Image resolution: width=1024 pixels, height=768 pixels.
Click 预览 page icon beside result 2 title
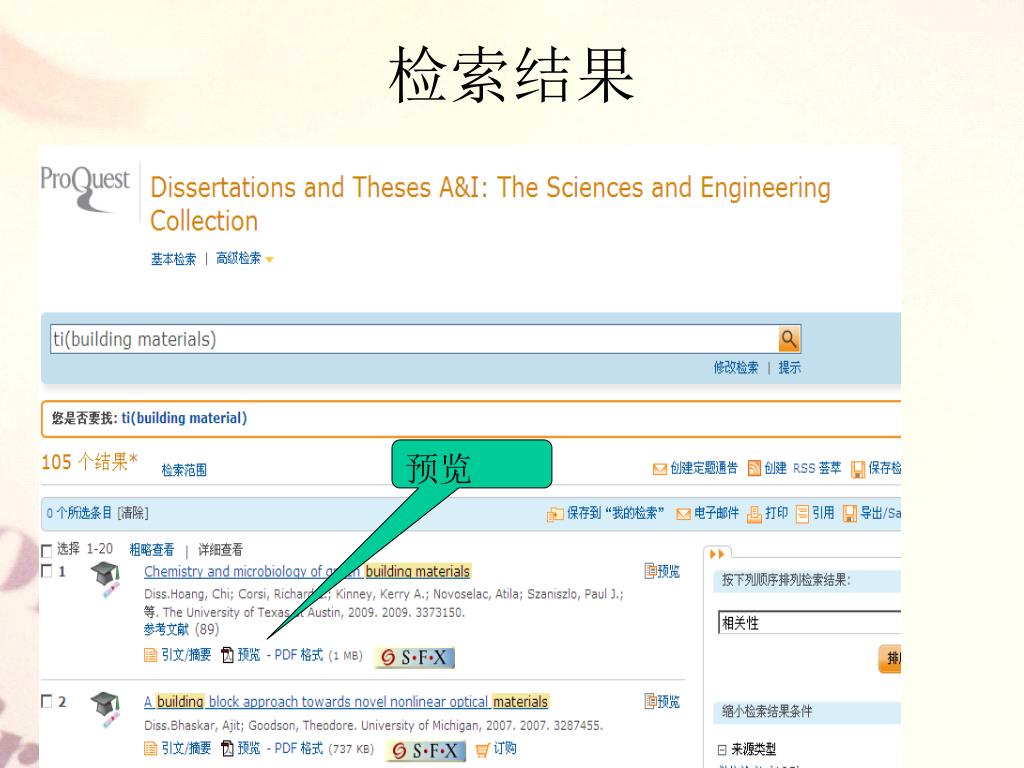coord(650,701)
